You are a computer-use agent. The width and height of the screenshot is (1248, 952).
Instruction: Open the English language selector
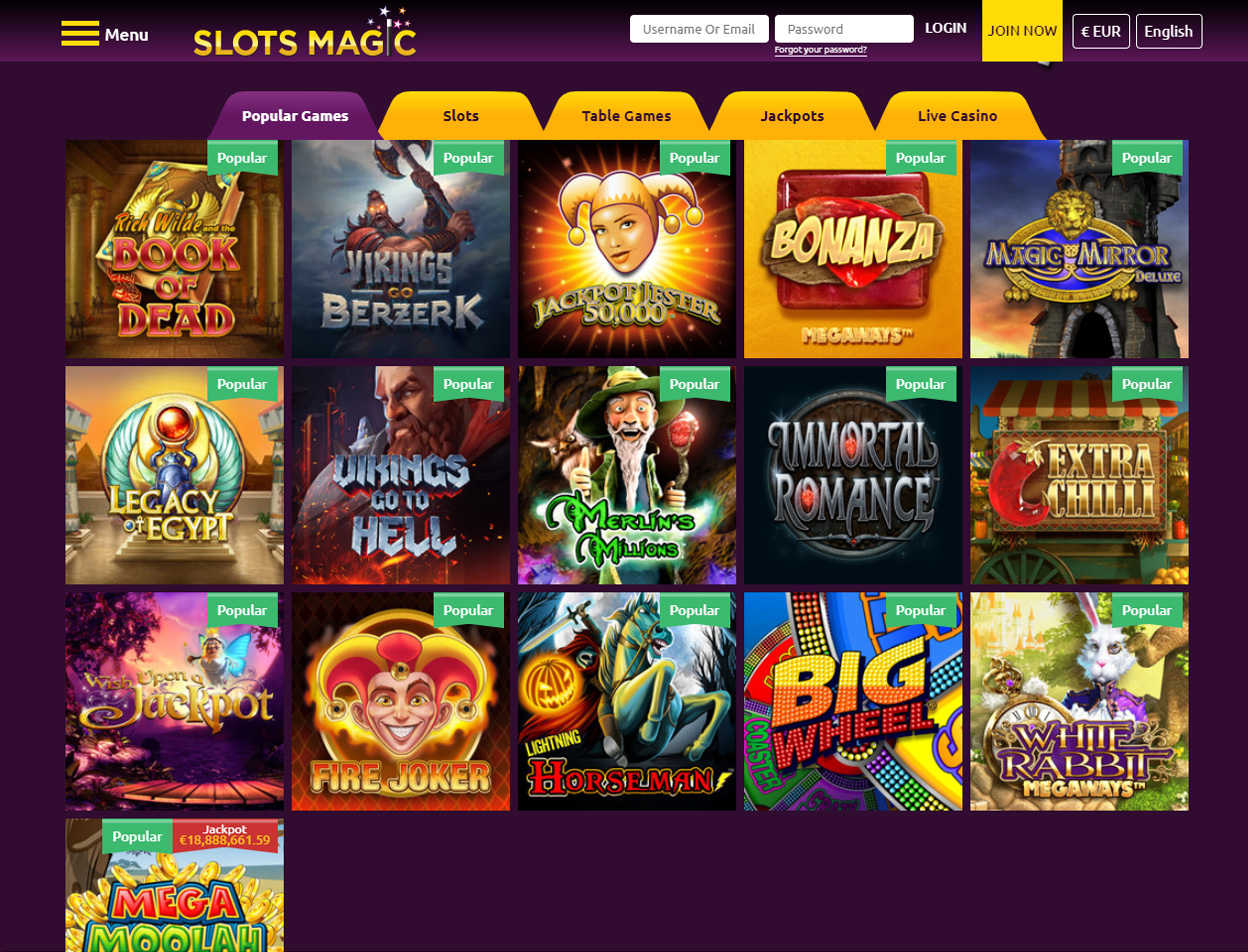(x=1169, y=31)
